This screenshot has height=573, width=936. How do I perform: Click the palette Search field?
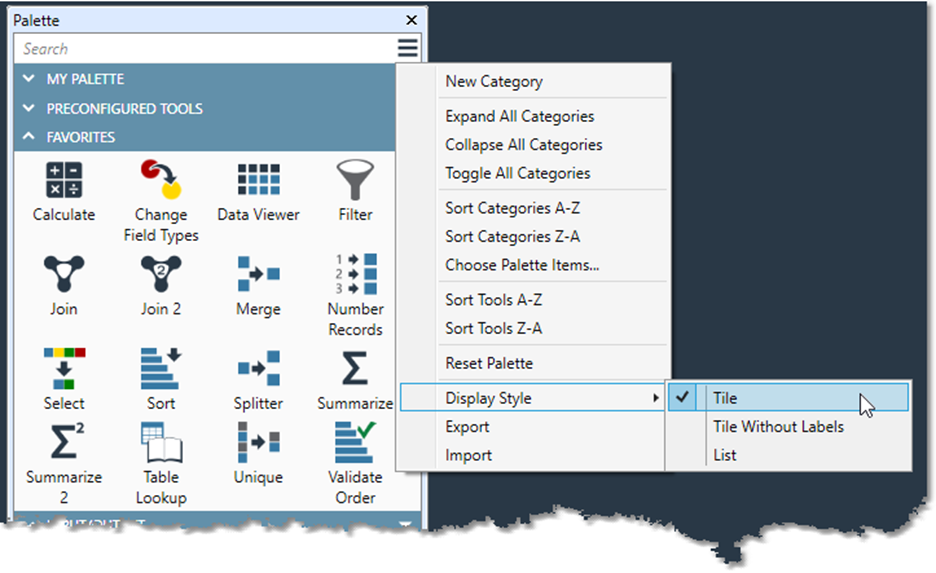(200, 49)
